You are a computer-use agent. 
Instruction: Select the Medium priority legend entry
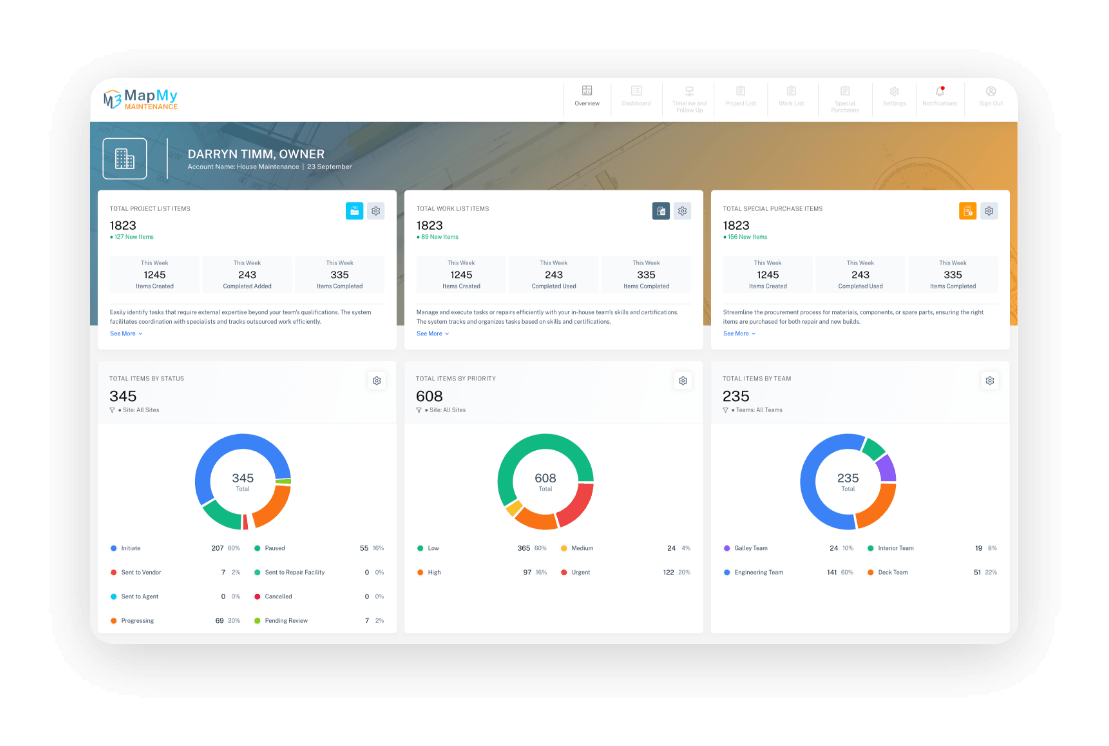tap(625, 548)
